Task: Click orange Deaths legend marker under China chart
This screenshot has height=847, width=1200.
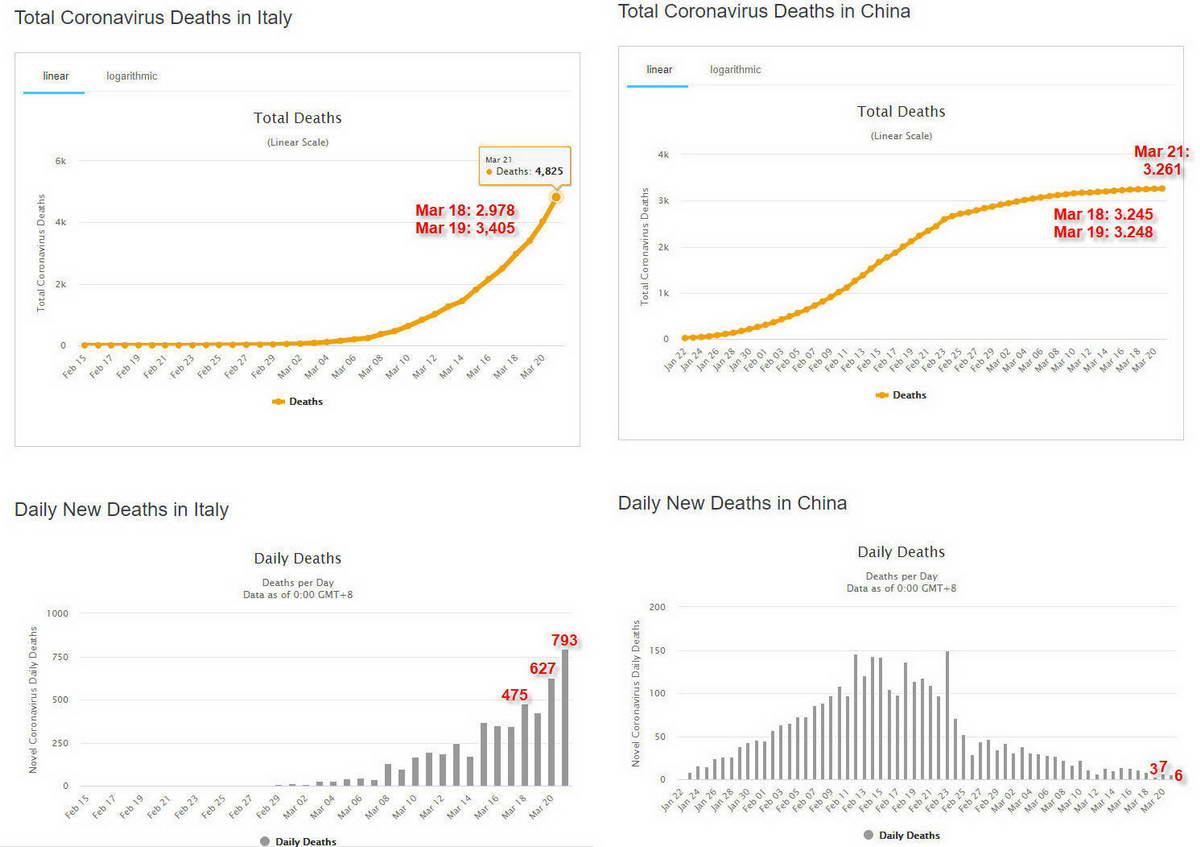Action: point(882,395)
